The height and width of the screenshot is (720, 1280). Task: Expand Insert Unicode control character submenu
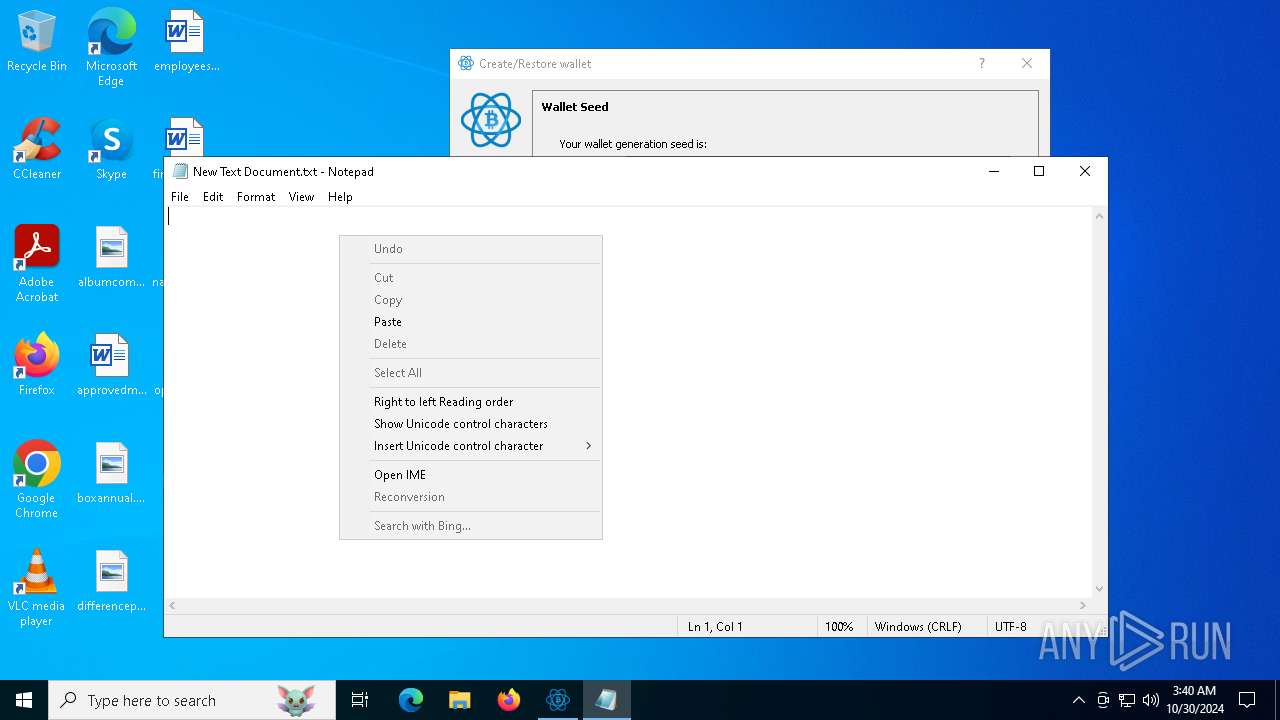[471, 446]
